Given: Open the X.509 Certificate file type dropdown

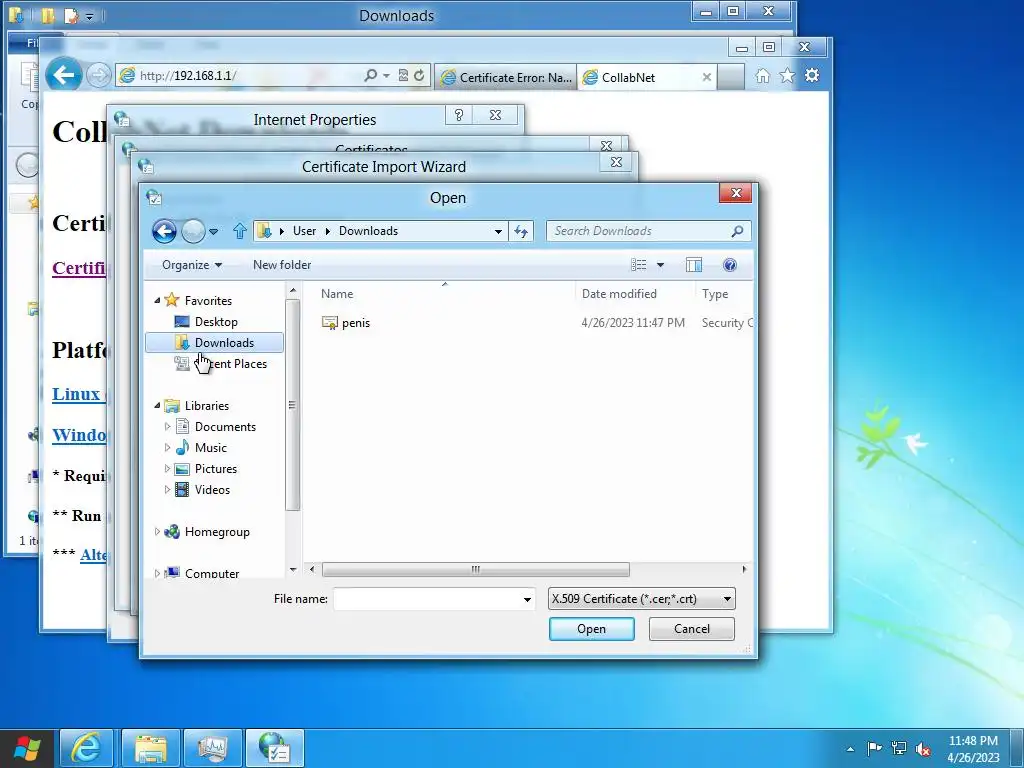Looking at the screenshot, I should 642,599.
